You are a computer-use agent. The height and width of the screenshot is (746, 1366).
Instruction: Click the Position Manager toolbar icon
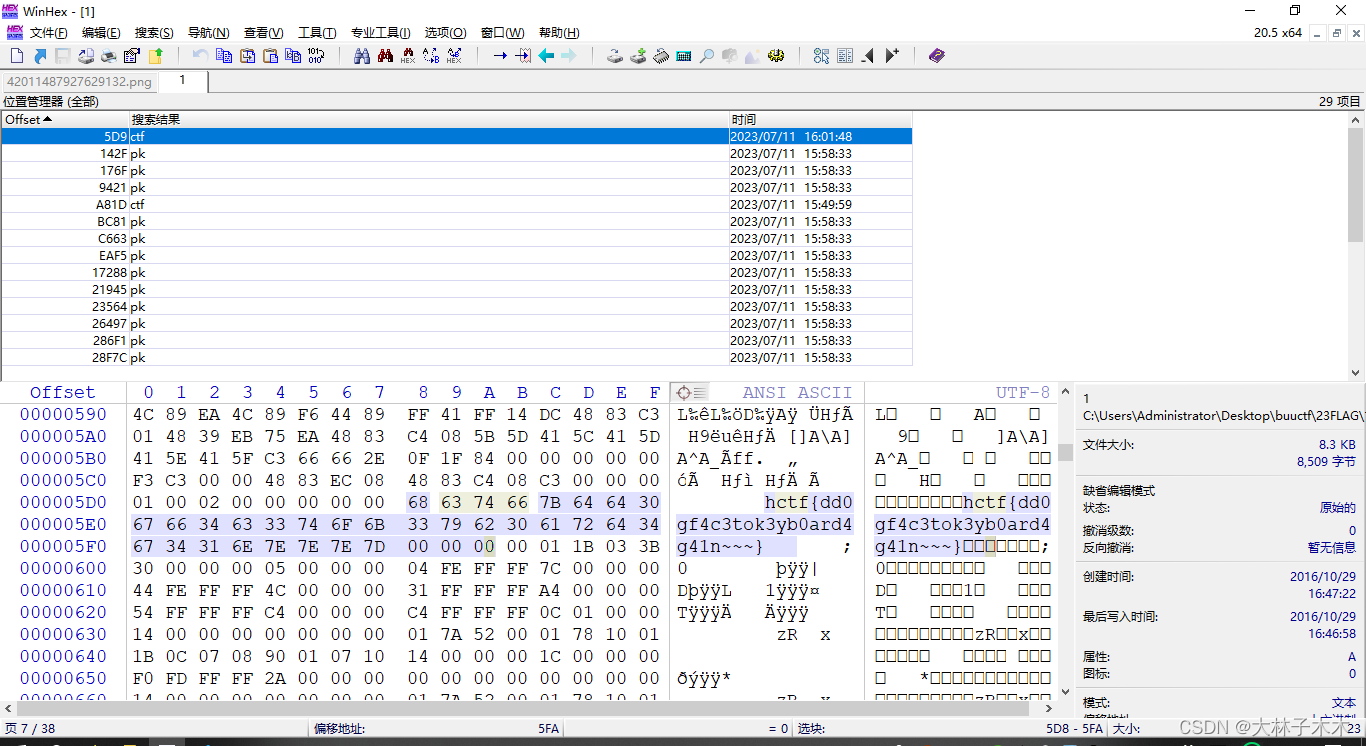click(x=821, y=56)
